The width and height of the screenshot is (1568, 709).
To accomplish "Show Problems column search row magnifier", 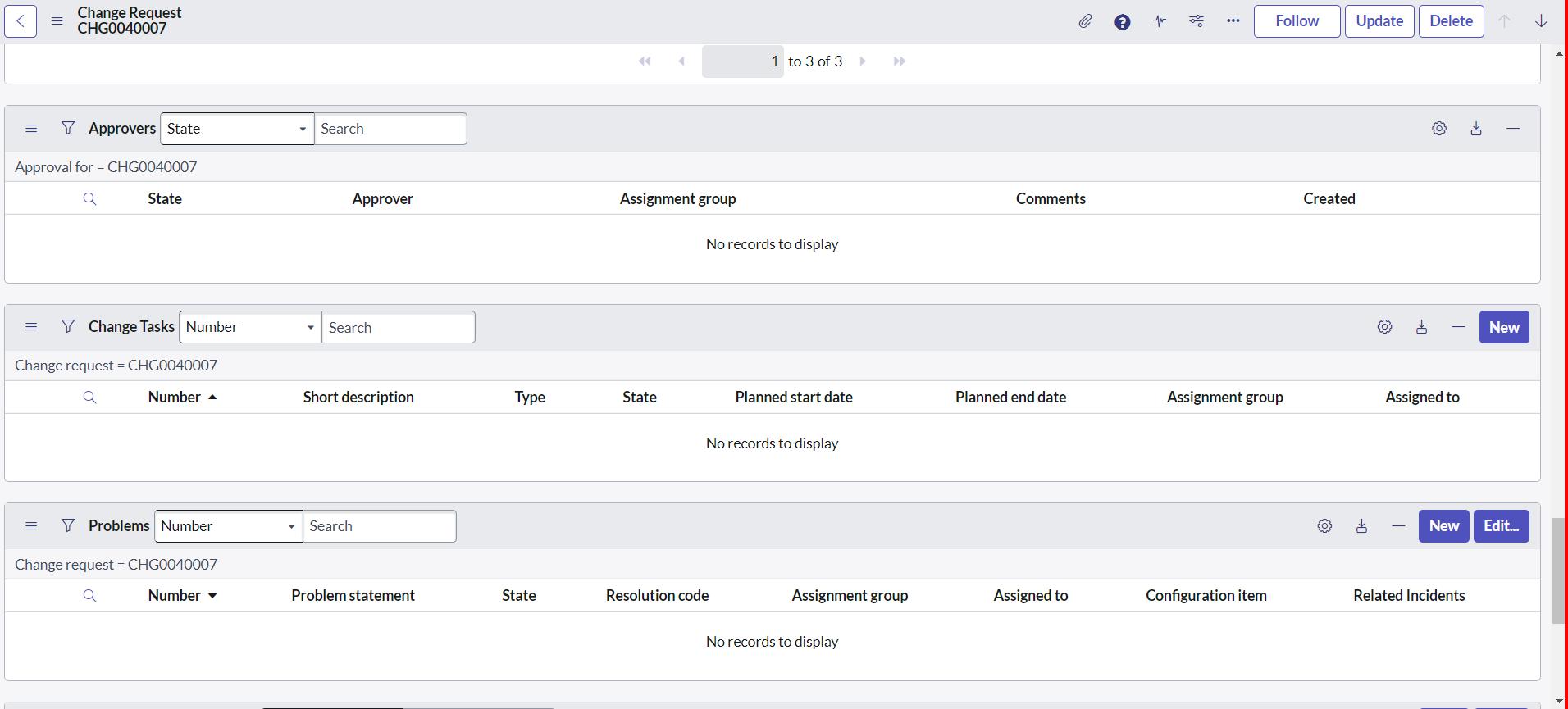I will [x=89, y=596].
